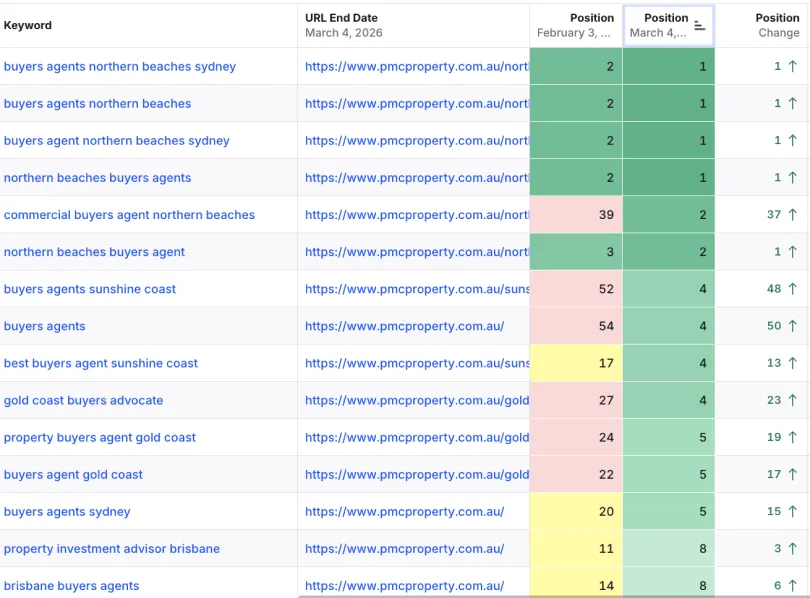Click position change value 50
Screen dimensions: 810x598
pyautogui.click(x=774, y=326)
